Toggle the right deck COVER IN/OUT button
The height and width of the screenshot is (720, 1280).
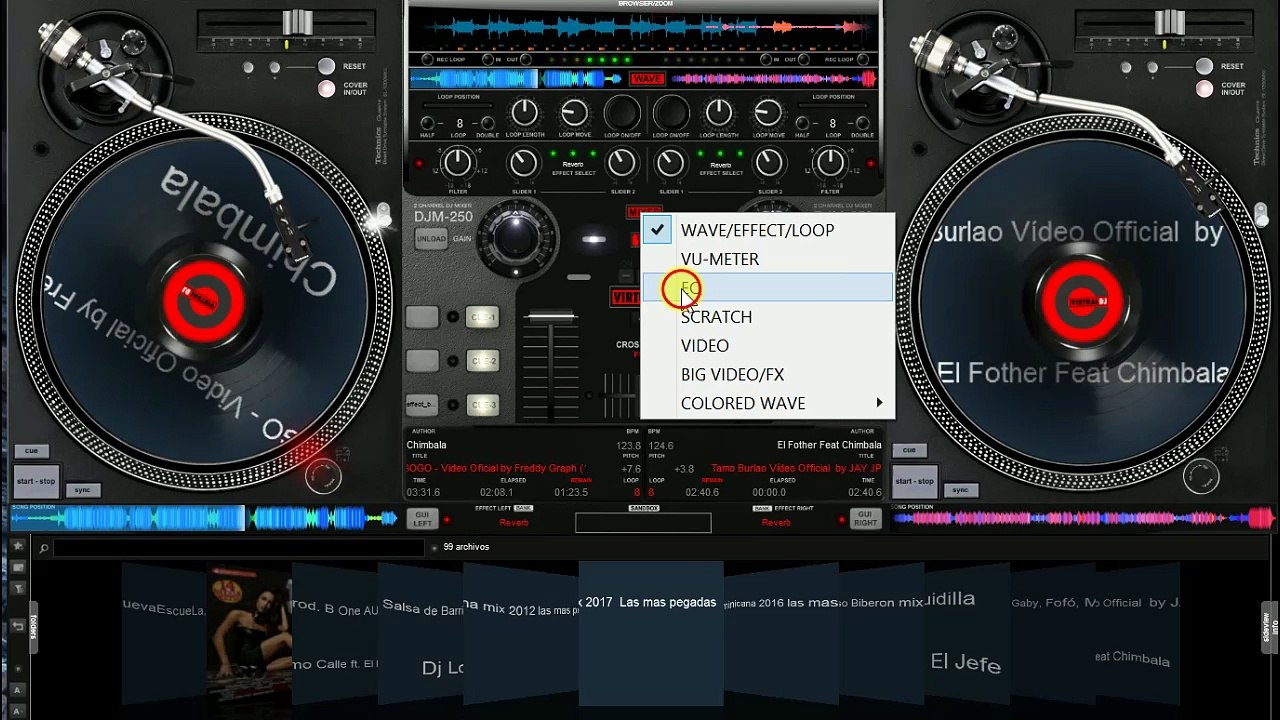(x=1204, y=88)
